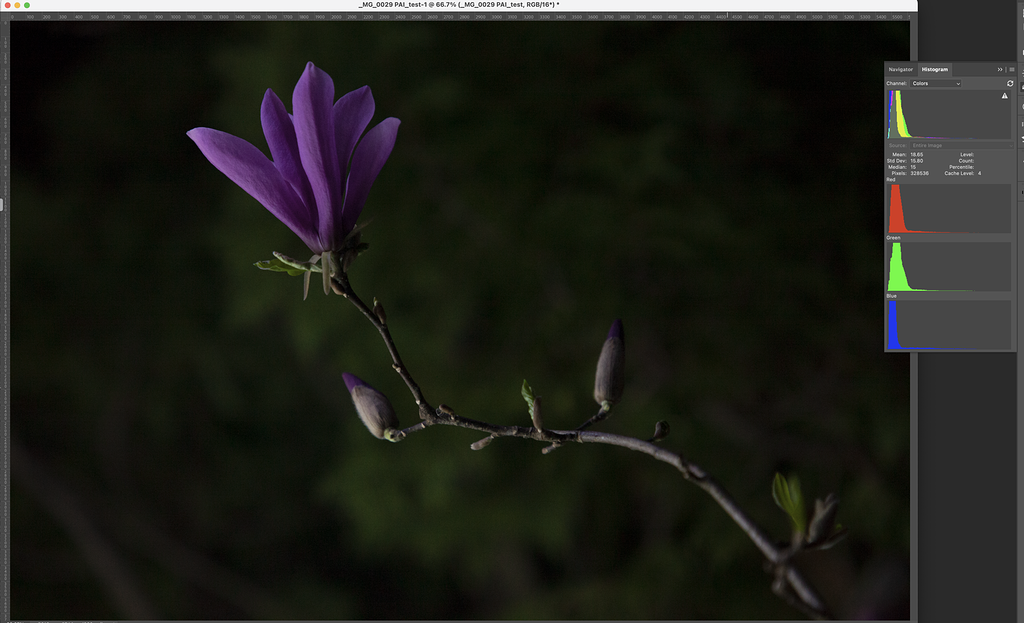Click the vertical ruler on the left edge
This screenshot has width=1024, height=623.
point(4,300)
